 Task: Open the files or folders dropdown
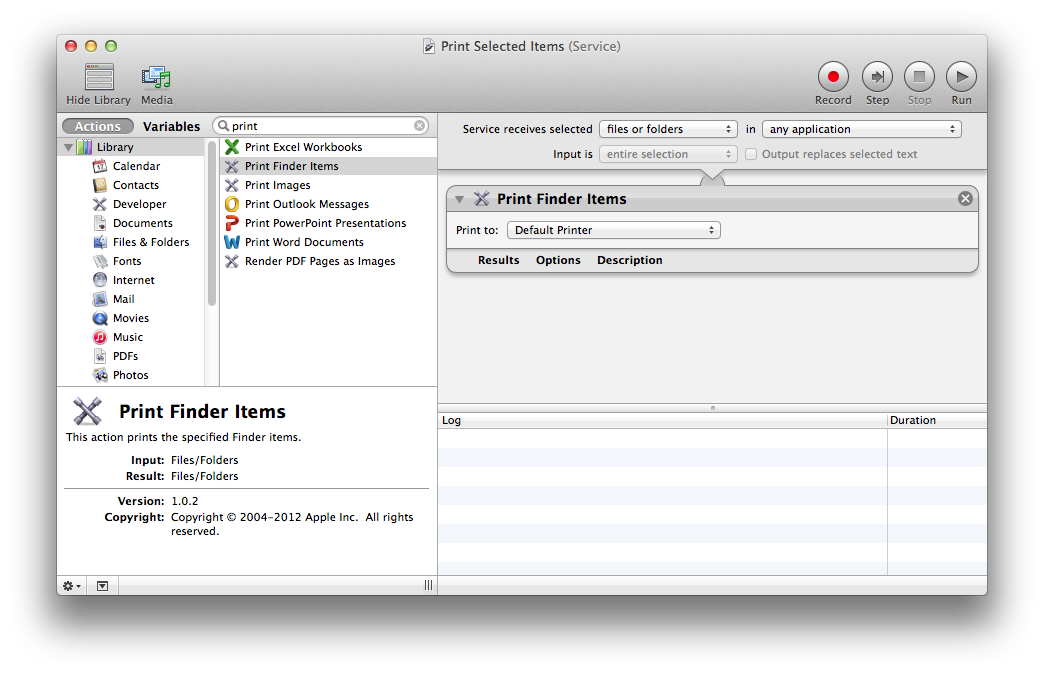[x=667, y=128]
